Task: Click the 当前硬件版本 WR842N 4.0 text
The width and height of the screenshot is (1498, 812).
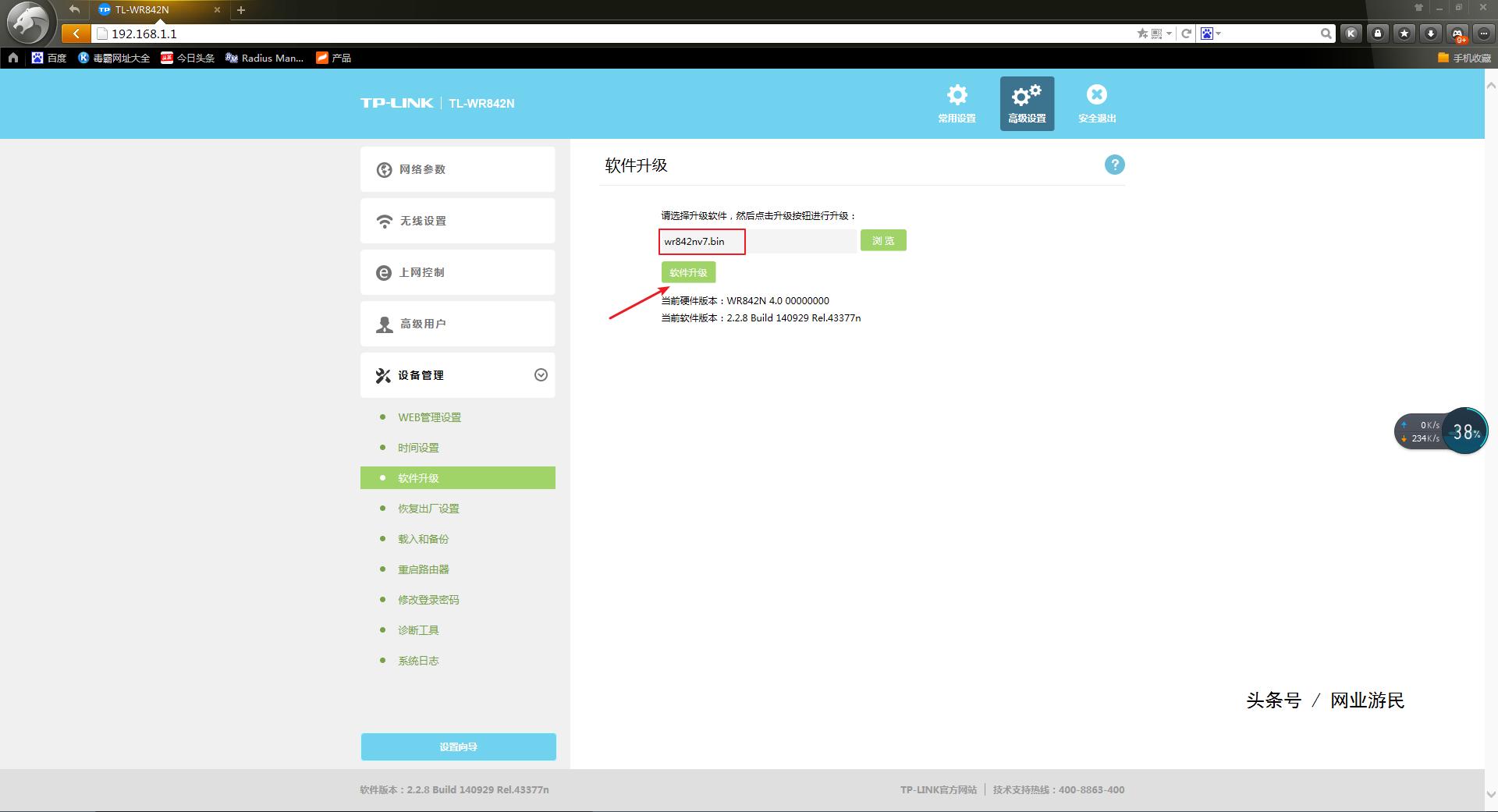Action: (x=745, y=300)
